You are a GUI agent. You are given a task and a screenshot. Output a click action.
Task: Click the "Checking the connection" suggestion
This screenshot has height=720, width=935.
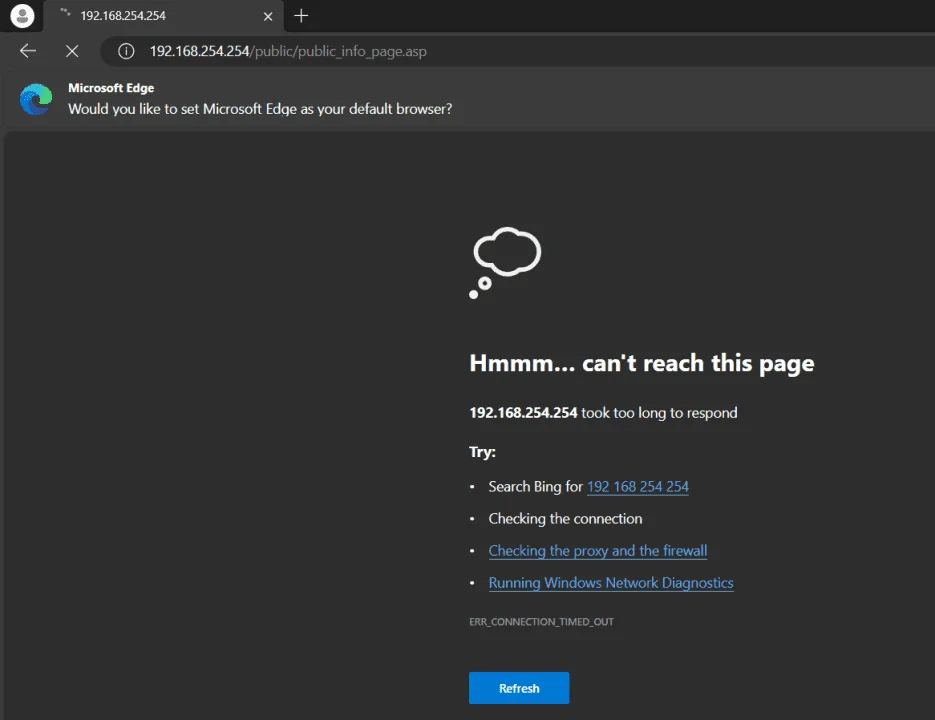click(565, 519)
